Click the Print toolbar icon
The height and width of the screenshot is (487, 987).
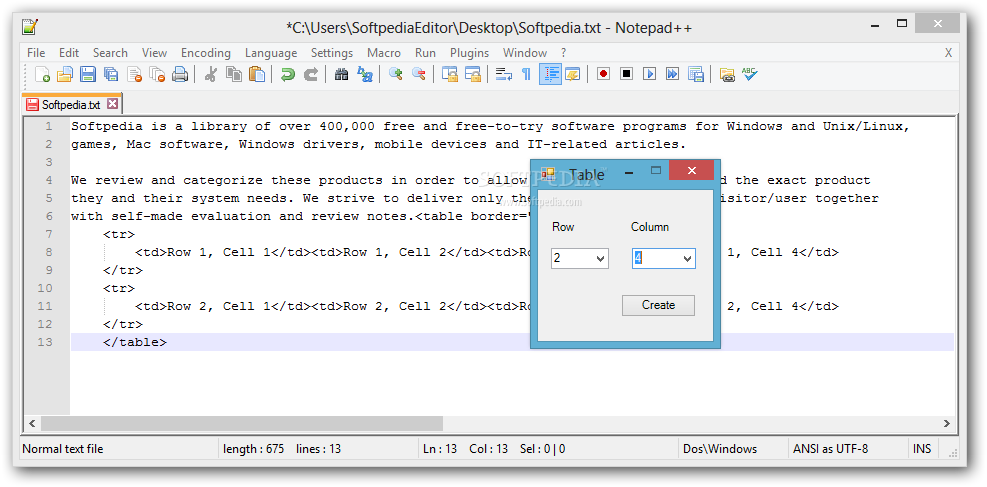pyautogui.click(x=180, y=74)
